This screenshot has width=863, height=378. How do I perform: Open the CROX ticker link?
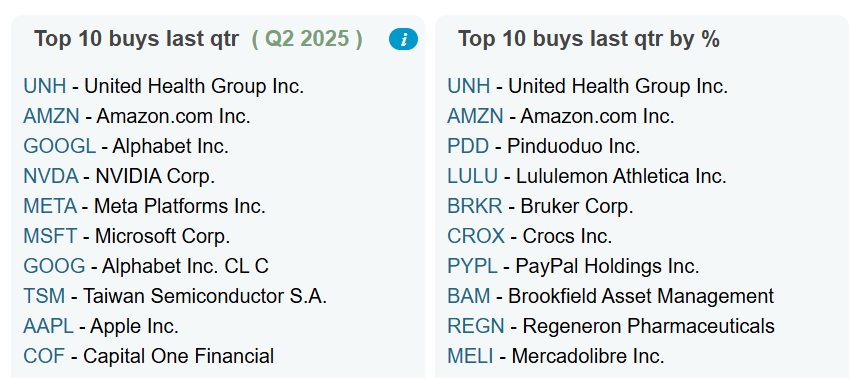click(476, 236)
